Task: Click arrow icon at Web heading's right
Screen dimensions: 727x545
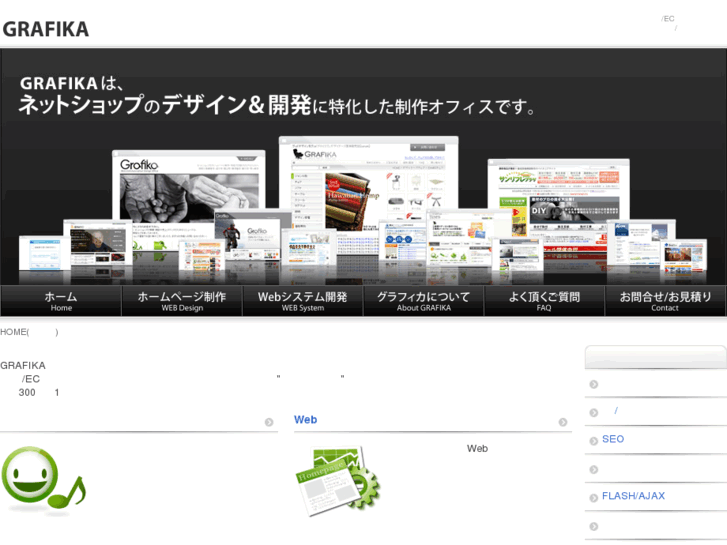Action: 563,422
